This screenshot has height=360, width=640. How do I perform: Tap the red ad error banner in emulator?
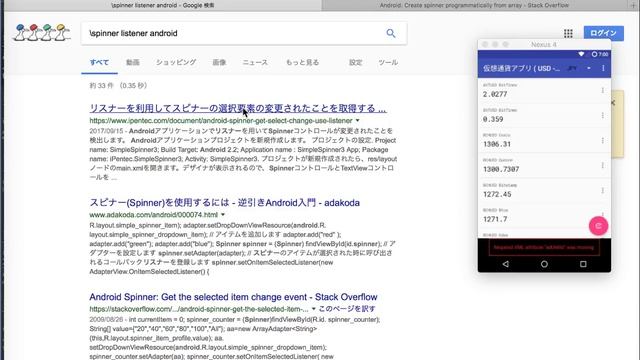pyautogui.click(x=544, y=247)
